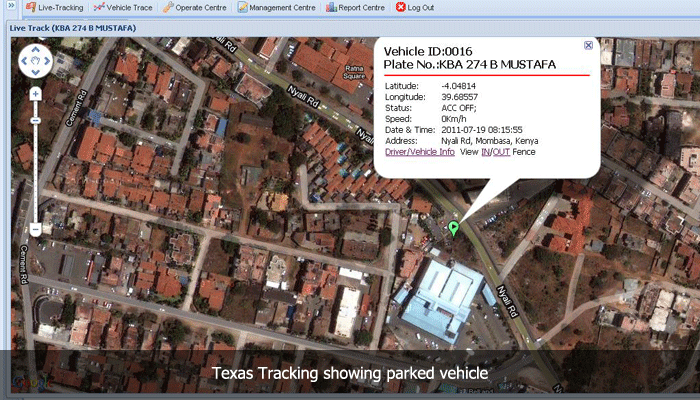This screenshot has width=700, height=400.
Task: Click Log Out
Action: point(415,8)
